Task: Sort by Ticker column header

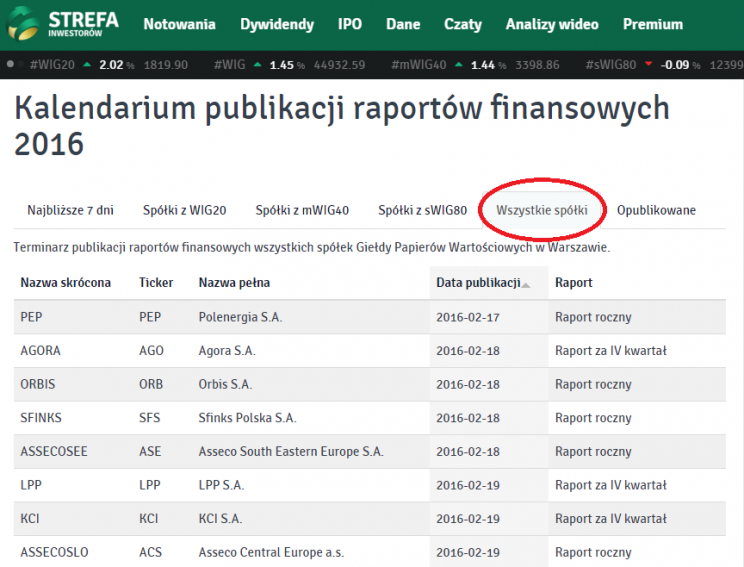Action: (156, 283)
